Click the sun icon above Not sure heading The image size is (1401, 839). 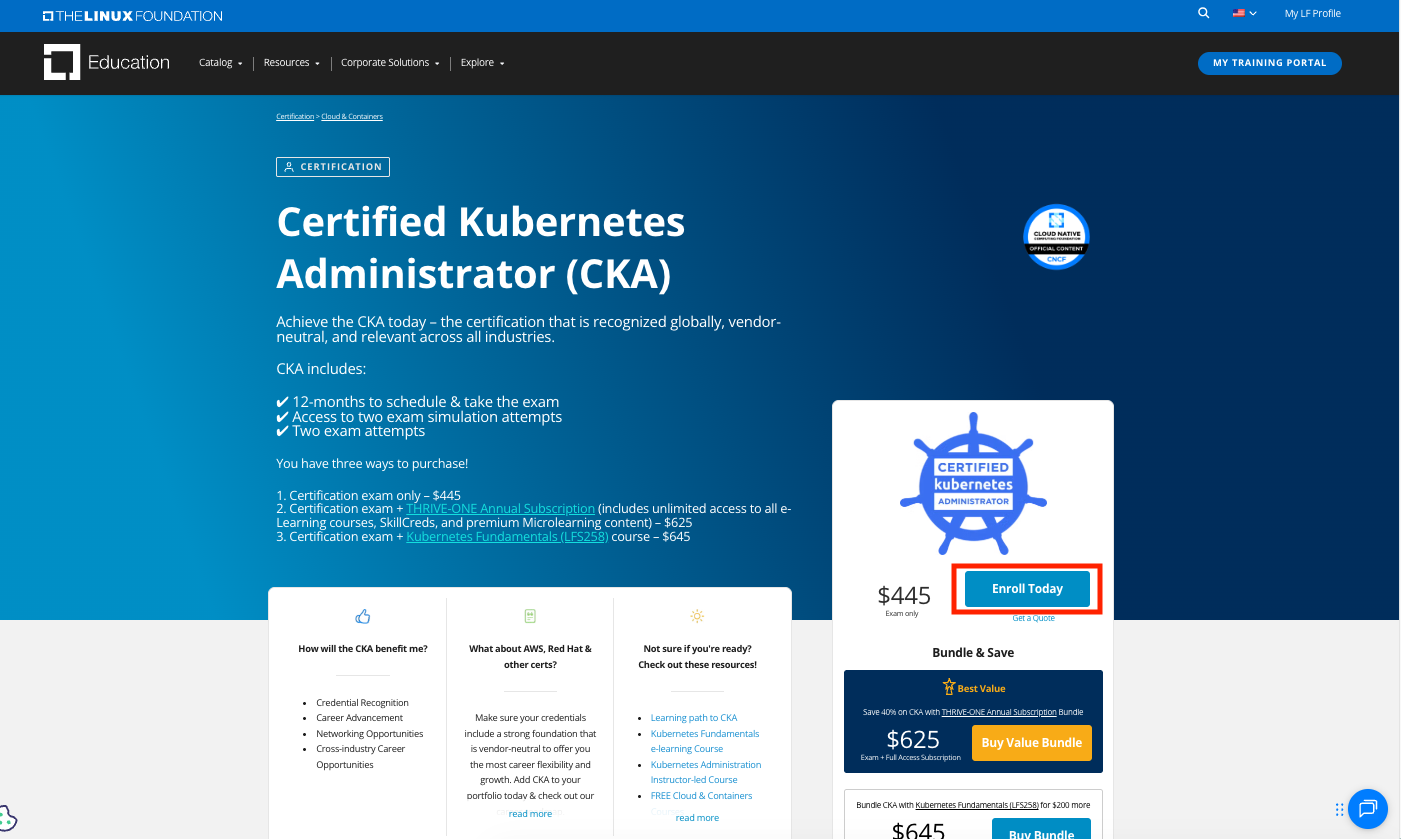pos(697,616)
